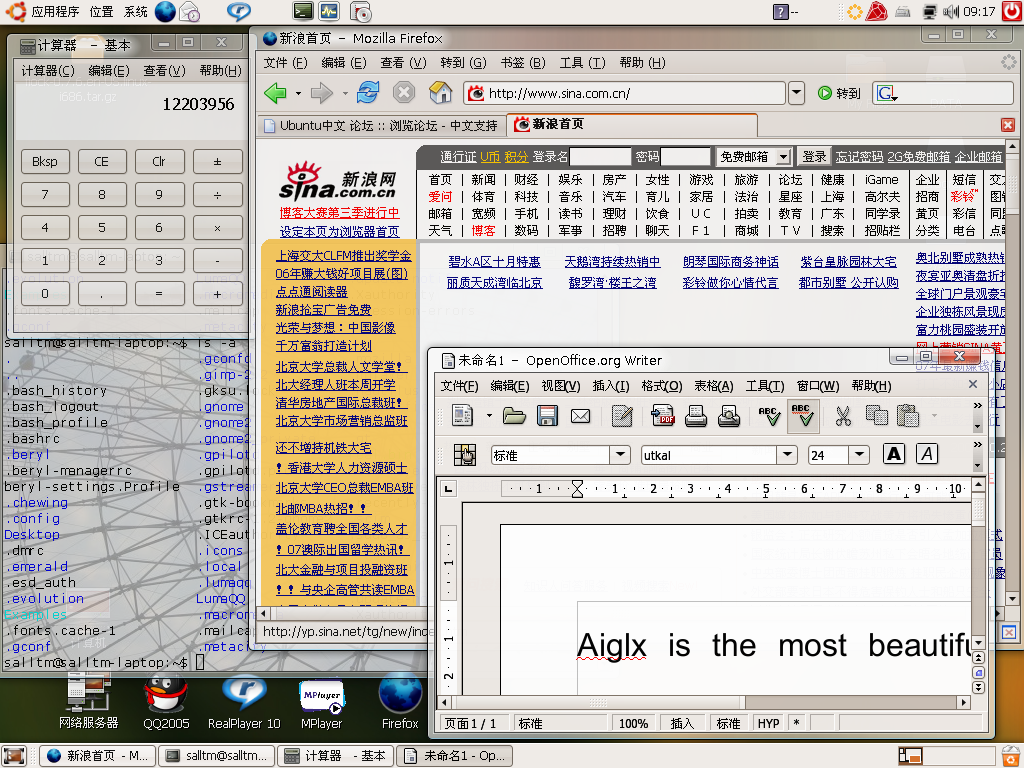The height and width of the screenshot is (768, 1024).
Task: Expand the New document type dropdown arrow in Writer
Action: click(488, 415)
